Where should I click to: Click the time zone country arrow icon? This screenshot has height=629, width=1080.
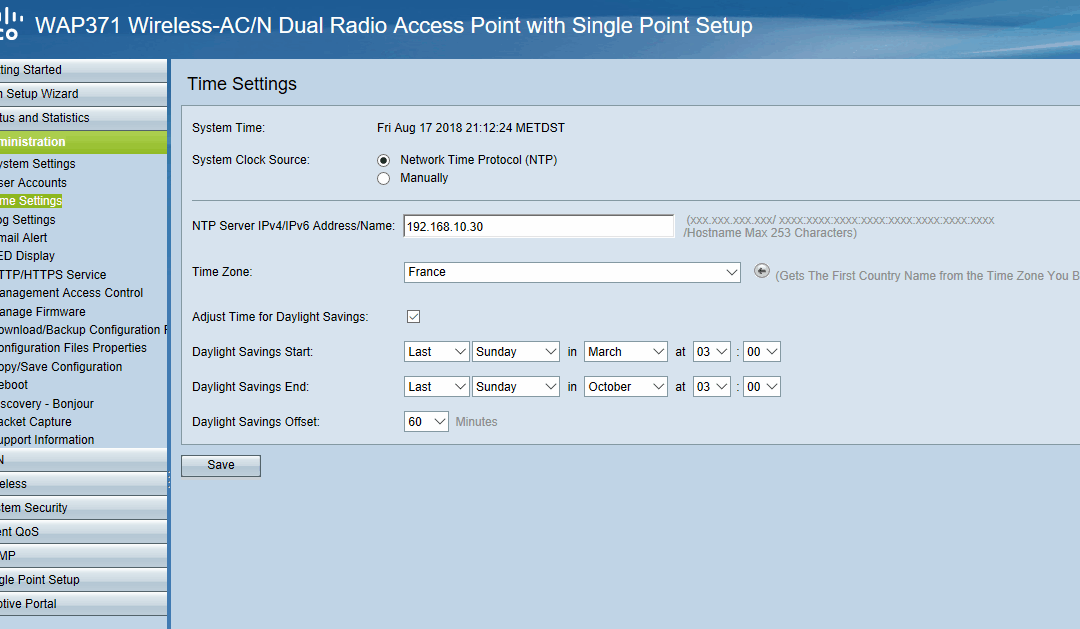761,271
